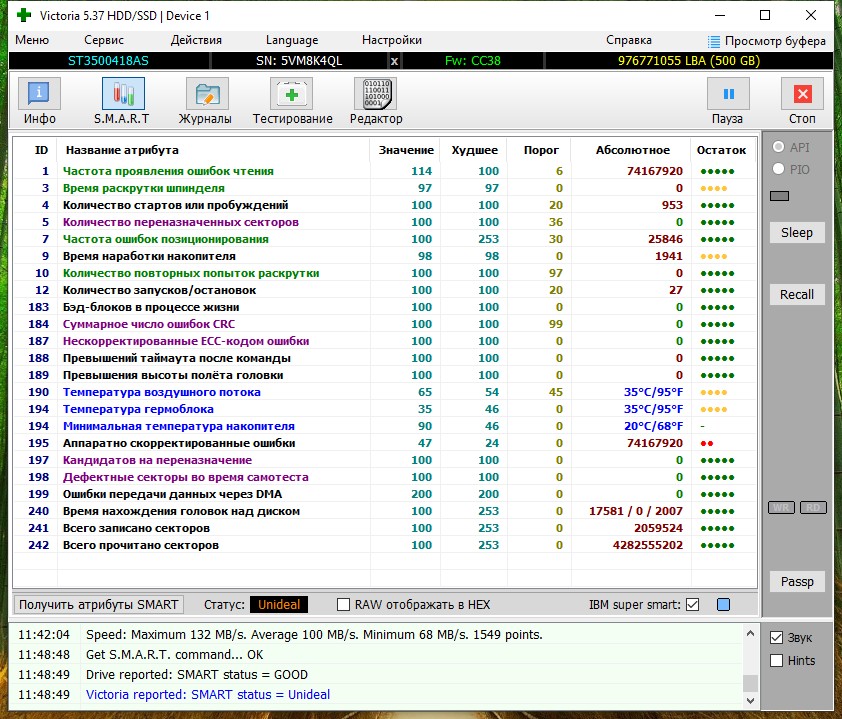Select row Время раскрутки шпинделя
The width and height of the screenshot is (842, 719).
tap(384, 188)
